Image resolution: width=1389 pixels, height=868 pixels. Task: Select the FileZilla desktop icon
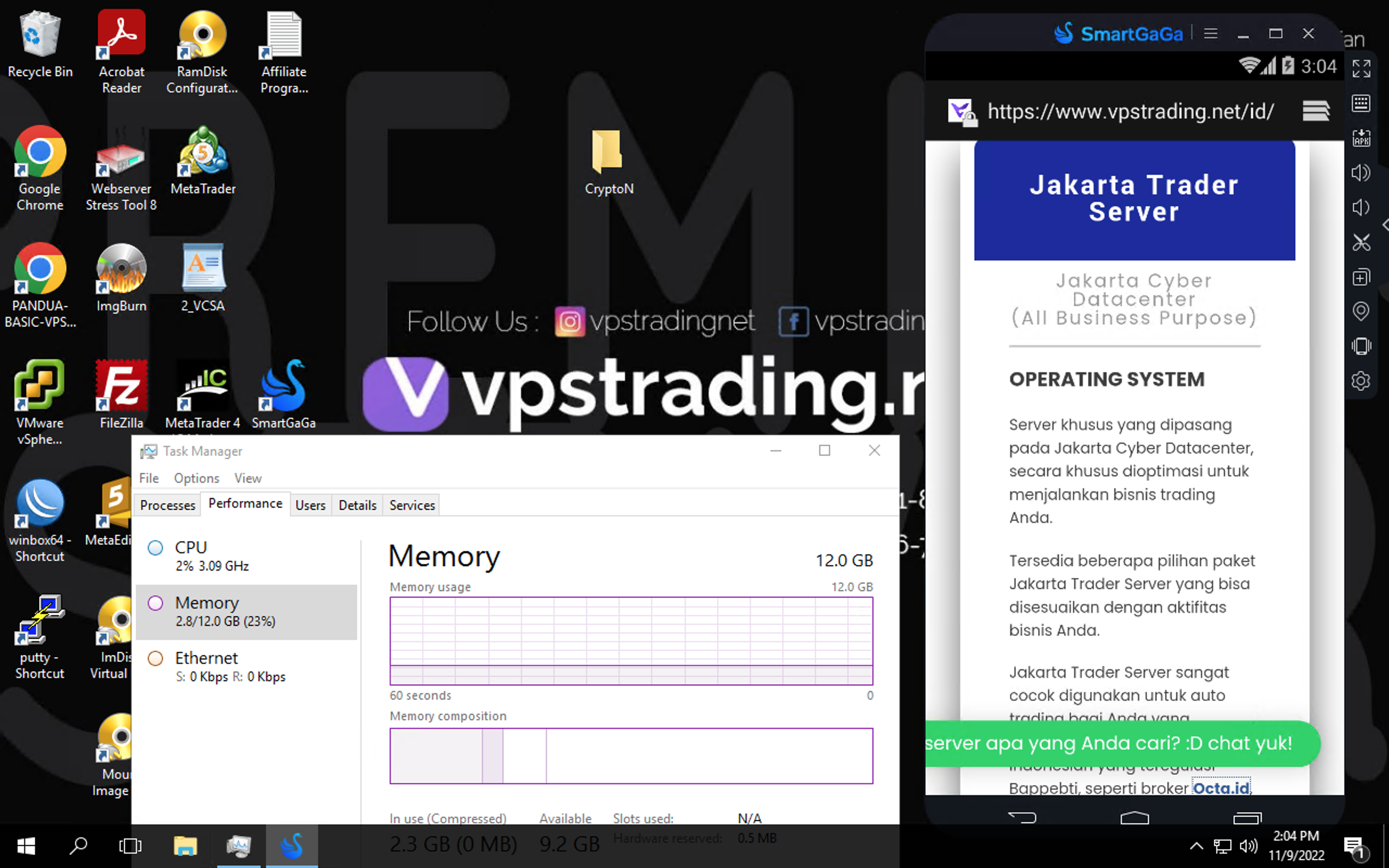pos(122,395)
